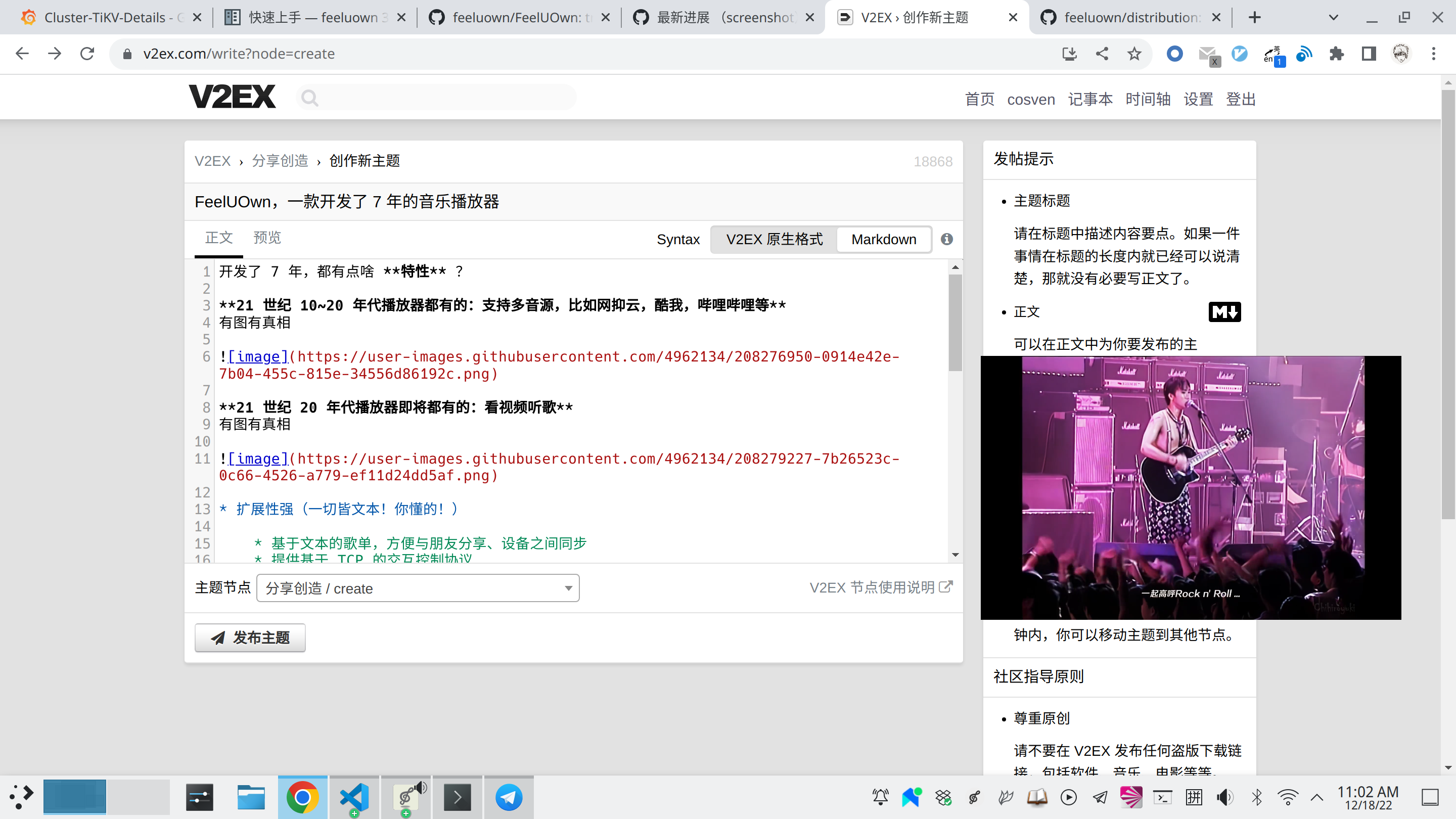This screenshot has height=819, width=1456.
Task: Click the V2EX breadcrumb link
Action: click(x=212, y=161)
